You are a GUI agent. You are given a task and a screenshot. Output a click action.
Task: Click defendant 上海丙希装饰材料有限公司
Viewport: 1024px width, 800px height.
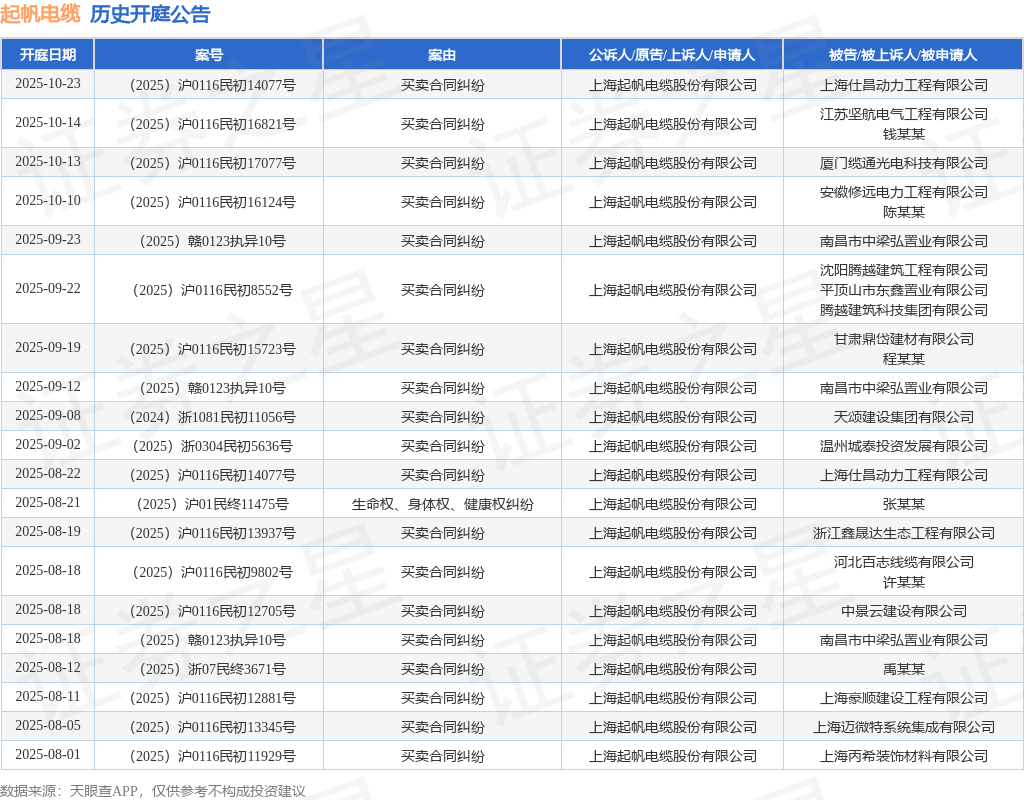(904, 756)
